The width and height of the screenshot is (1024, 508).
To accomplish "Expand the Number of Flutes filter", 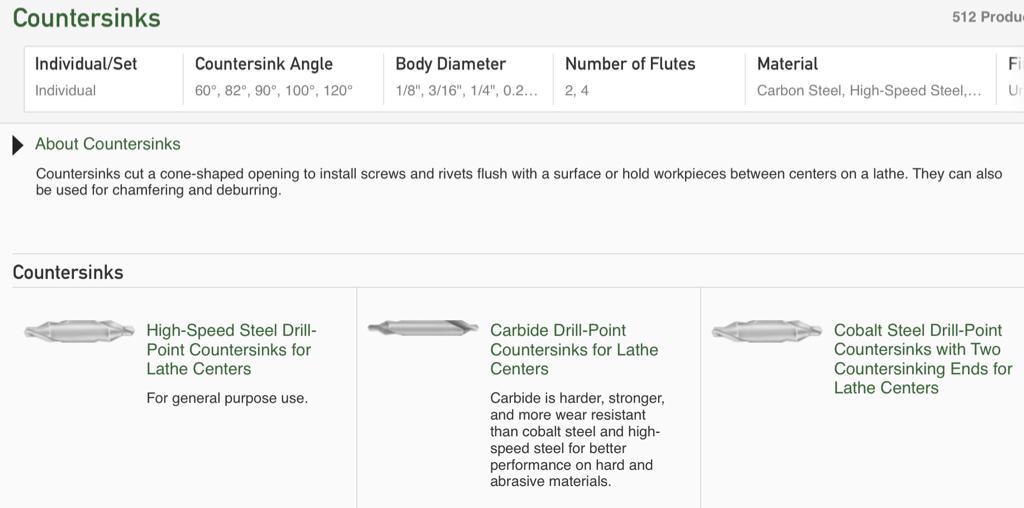I will click(649, 78).
